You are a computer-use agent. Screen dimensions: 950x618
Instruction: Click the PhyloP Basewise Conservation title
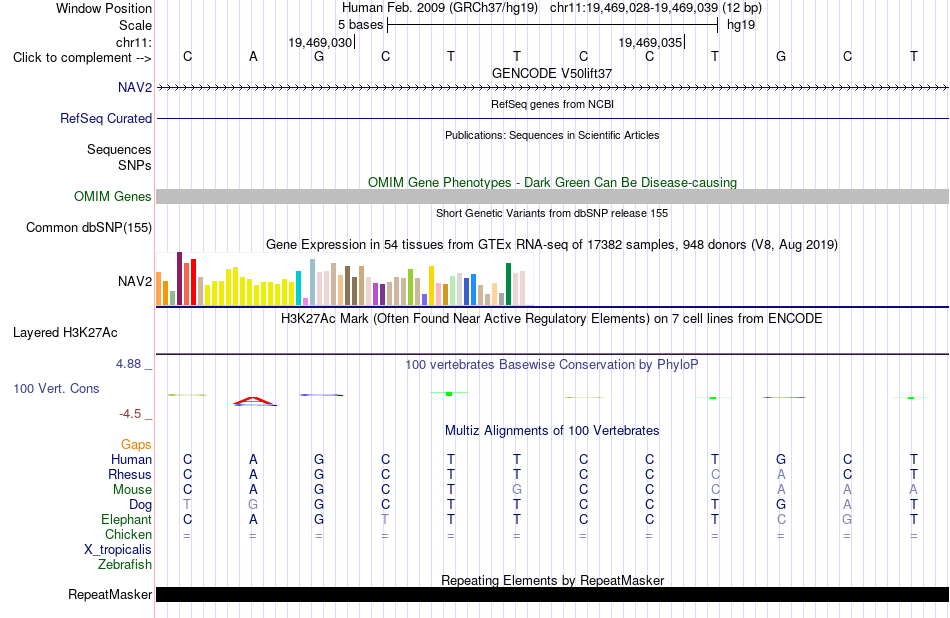click(552, 365)
